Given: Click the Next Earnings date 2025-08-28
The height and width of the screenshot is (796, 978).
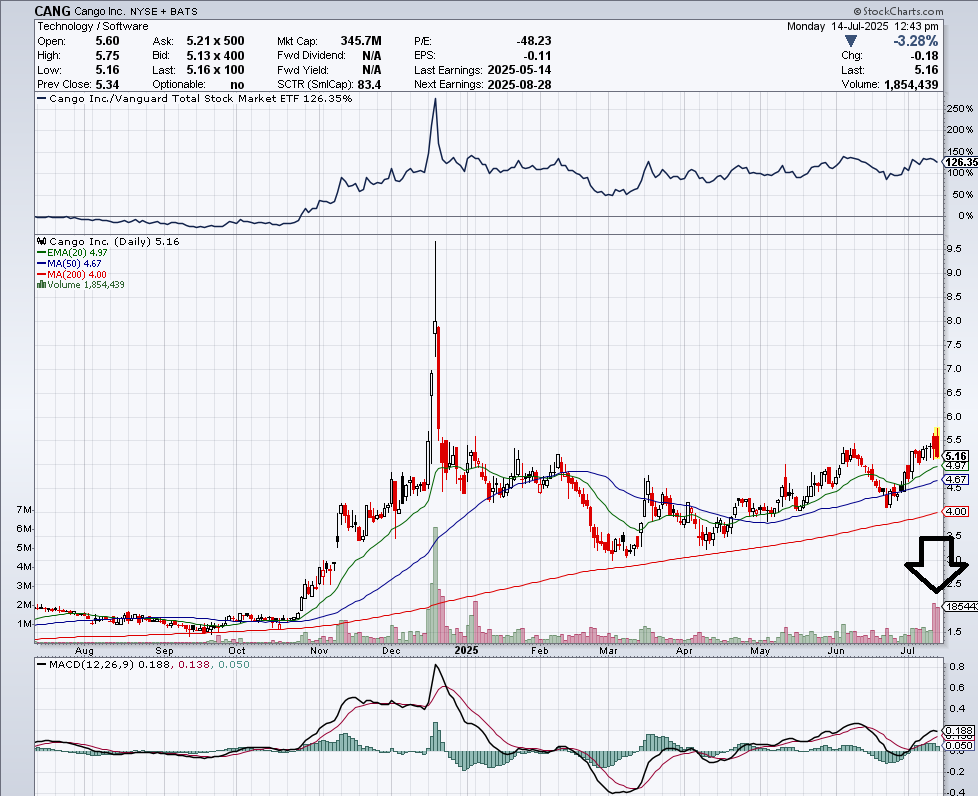Looking at the screenshot, I should 520,84.
